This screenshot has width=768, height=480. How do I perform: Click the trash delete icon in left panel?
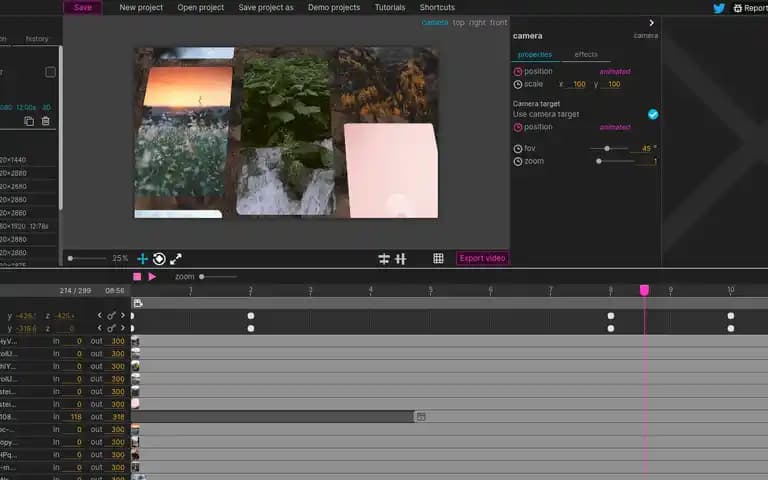(46, 121)
